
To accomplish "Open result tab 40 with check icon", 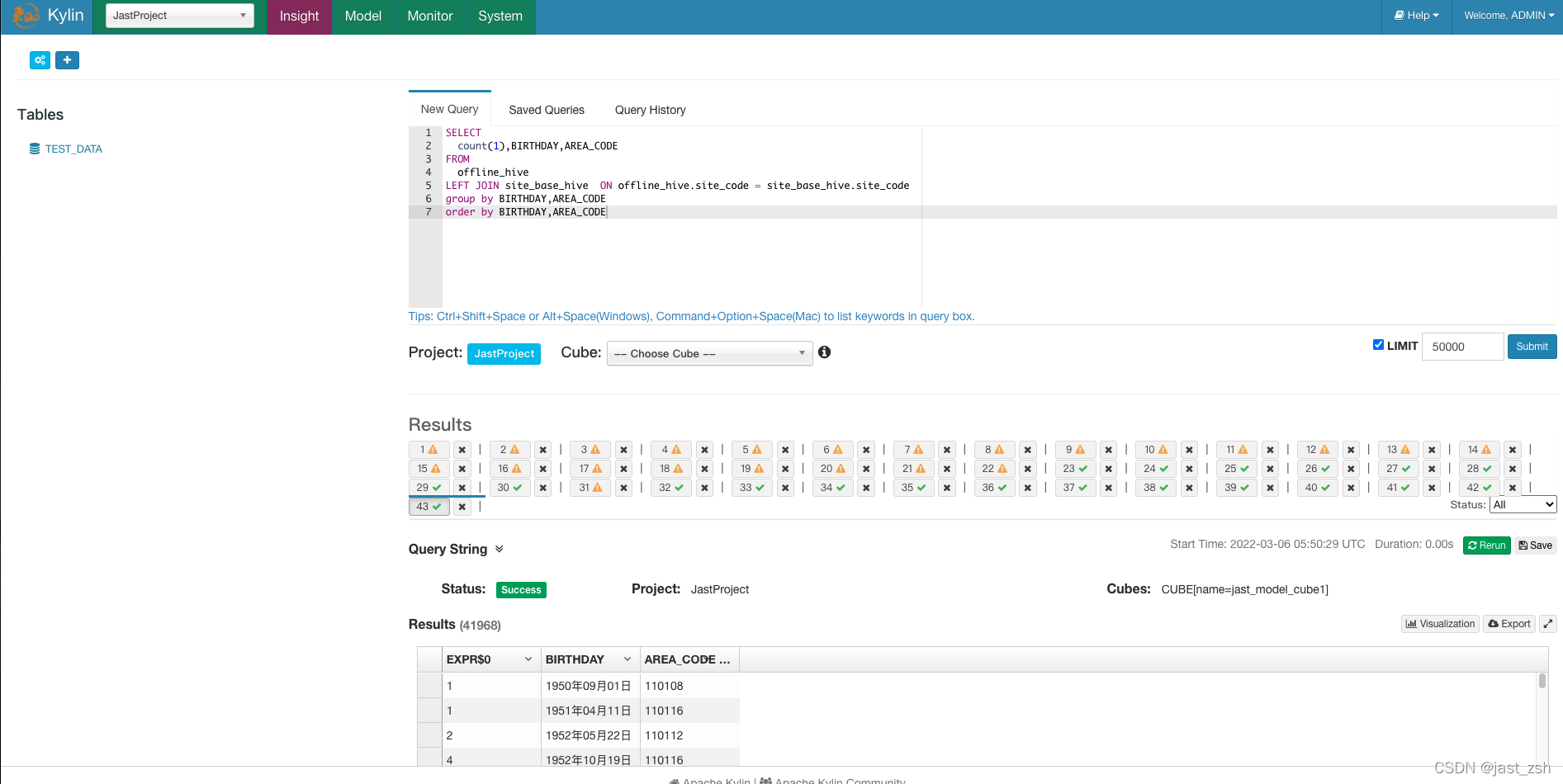I will coord(1318,488).
